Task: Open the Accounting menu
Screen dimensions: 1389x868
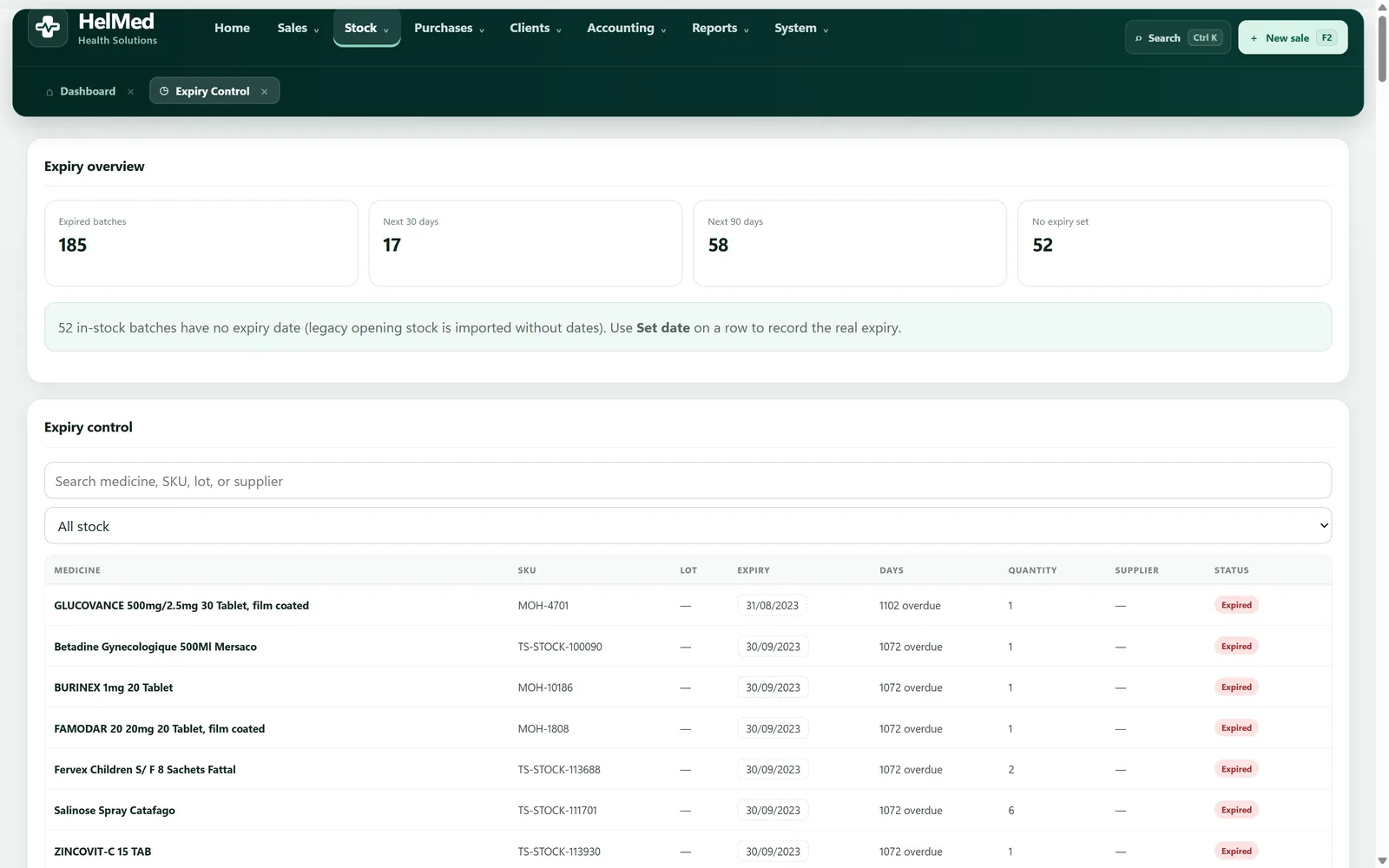Action: 626,28
